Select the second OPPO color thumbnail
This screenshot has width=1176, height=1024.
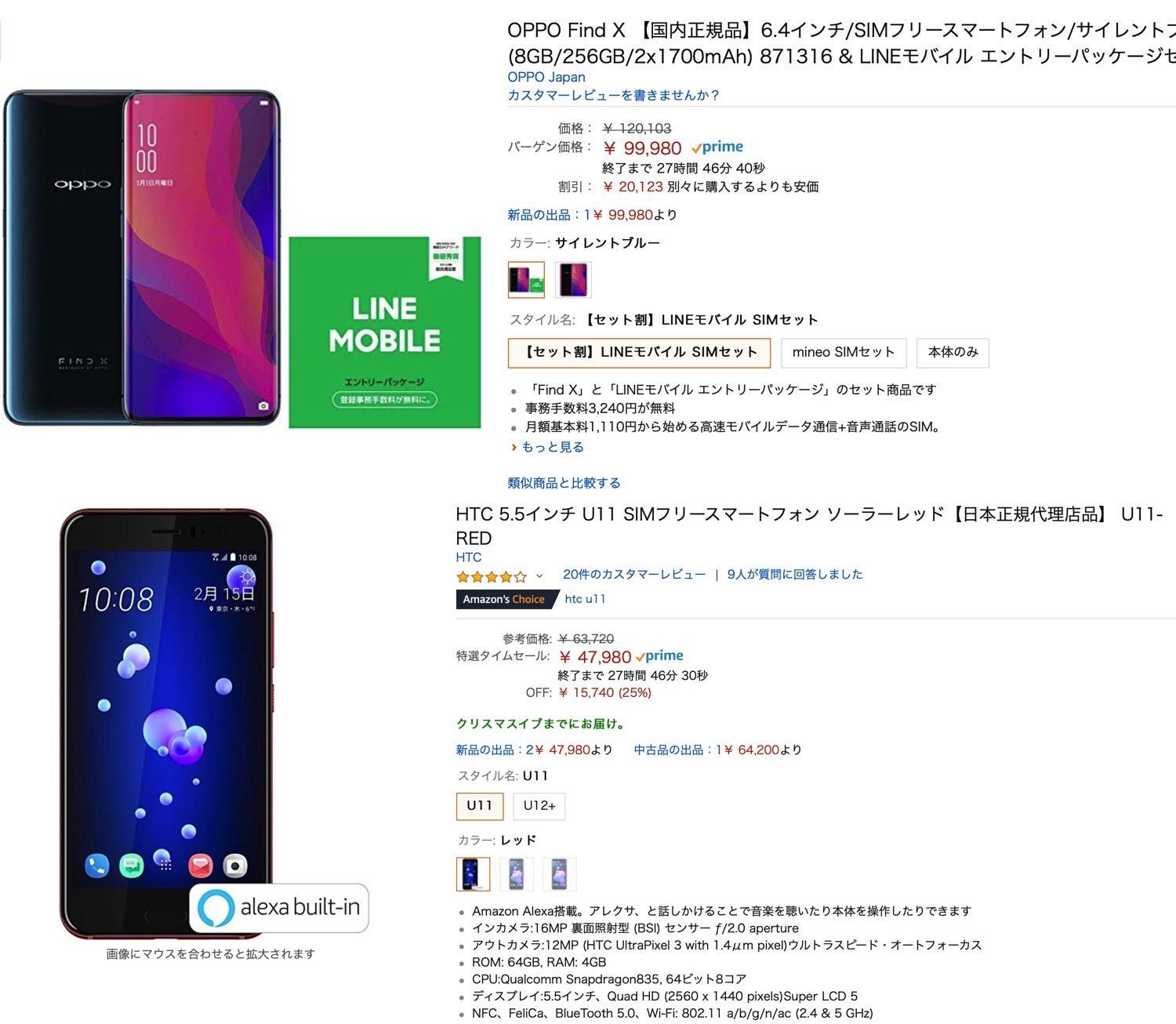coord(573,280)
